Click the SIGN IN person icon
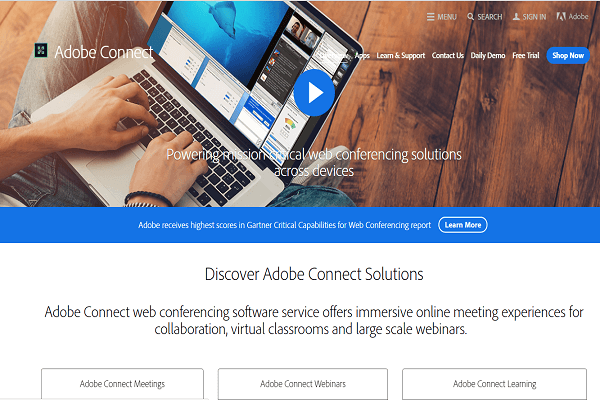The image size is (600, 400). tap(516, 16)
